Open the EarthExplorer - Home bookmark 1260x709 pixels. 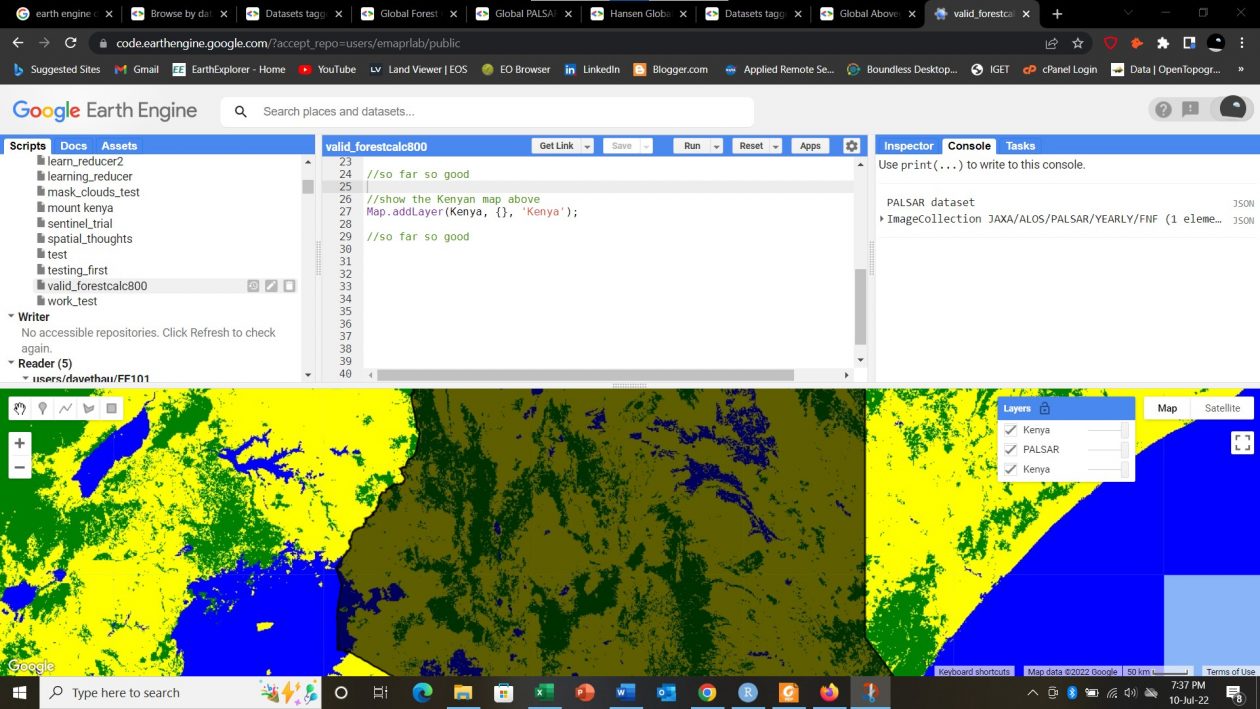pos(228,70)
